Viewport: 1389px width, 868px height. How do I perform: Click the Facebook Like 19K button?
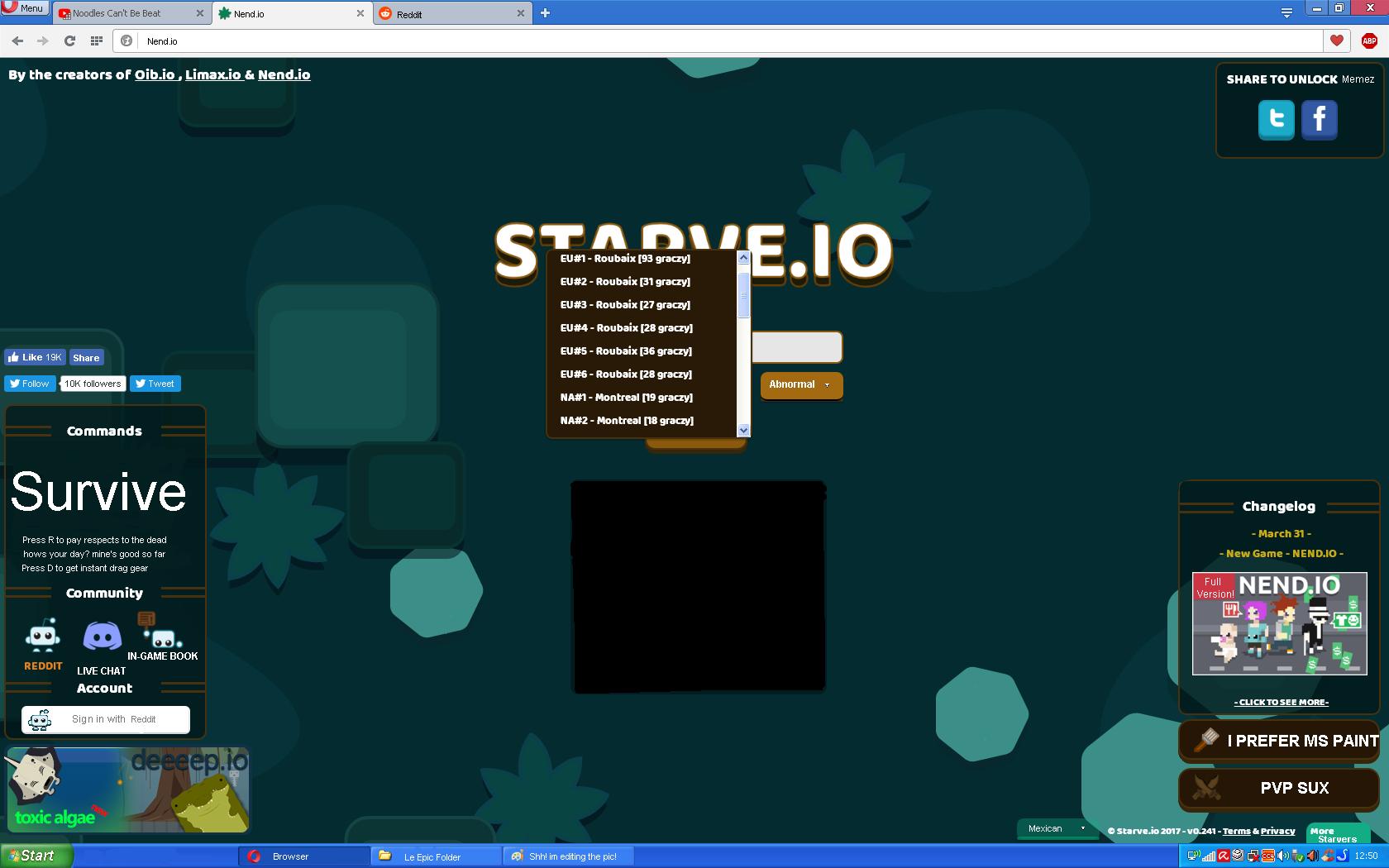point(35,358)
